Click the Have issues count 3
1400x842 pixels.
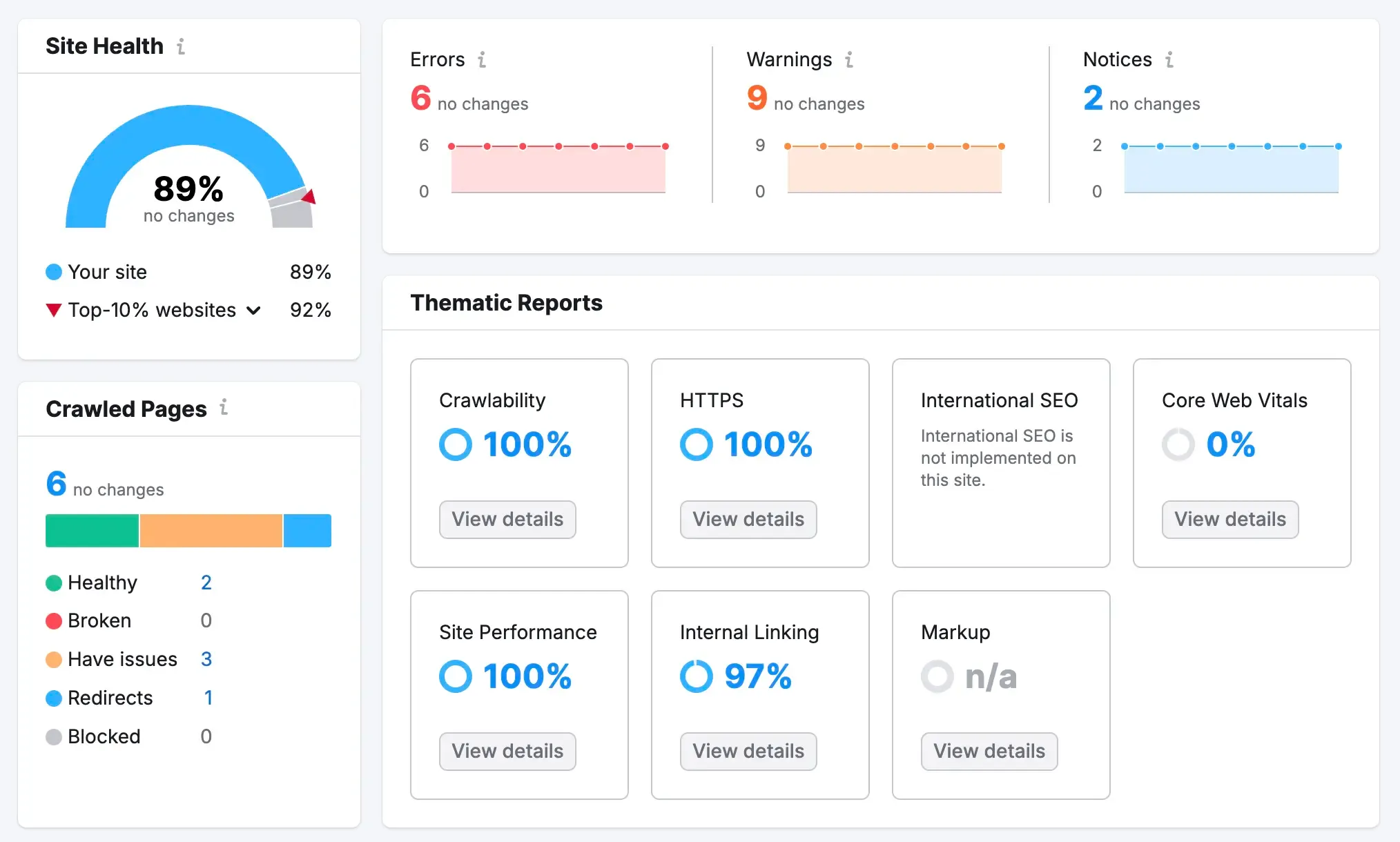pyautogui.click(x=206, y=659)
